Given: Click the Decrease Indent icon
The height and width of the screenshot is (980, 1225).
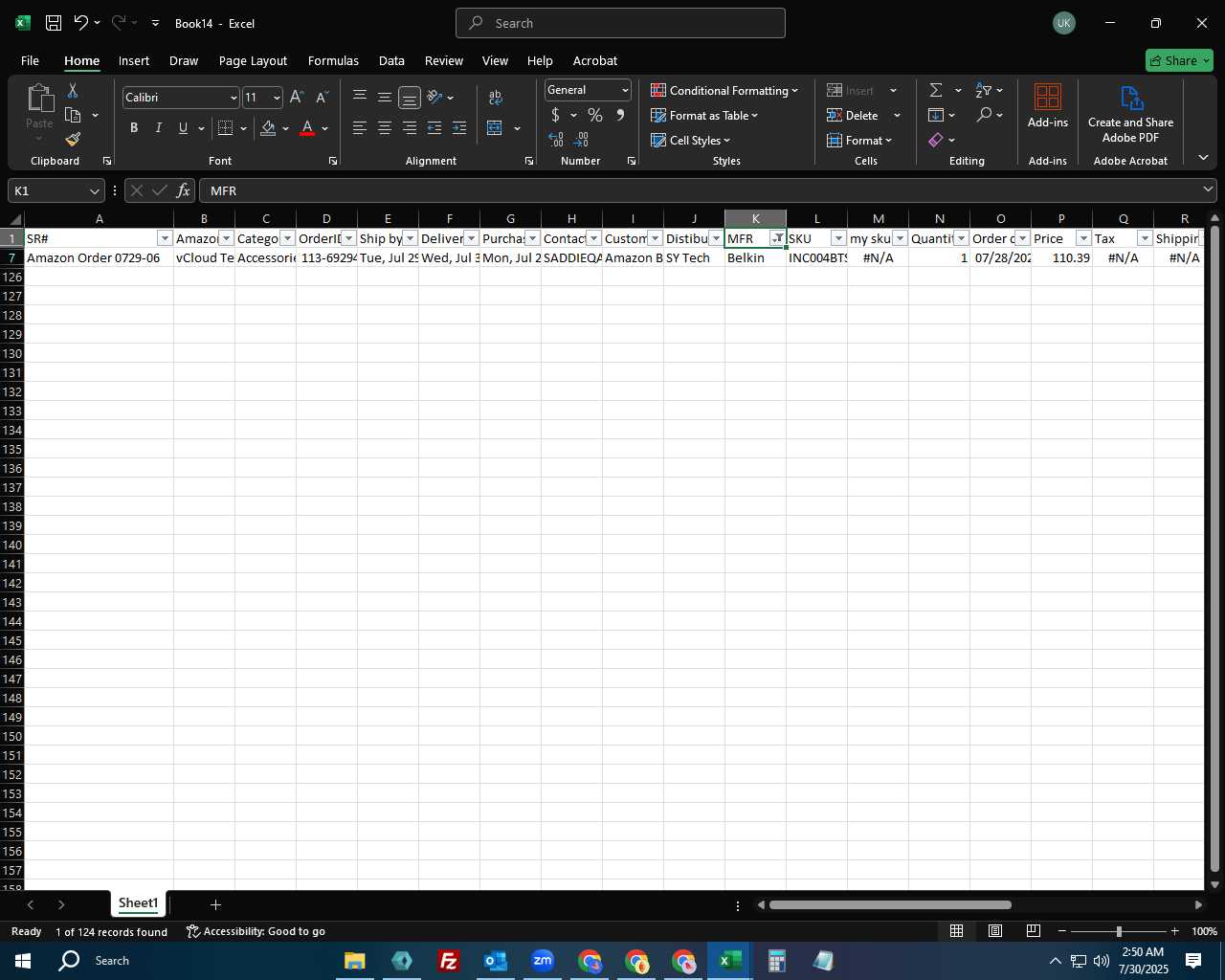Looking at the screenshot, I should pyautogui.click(x=434, y=127).
